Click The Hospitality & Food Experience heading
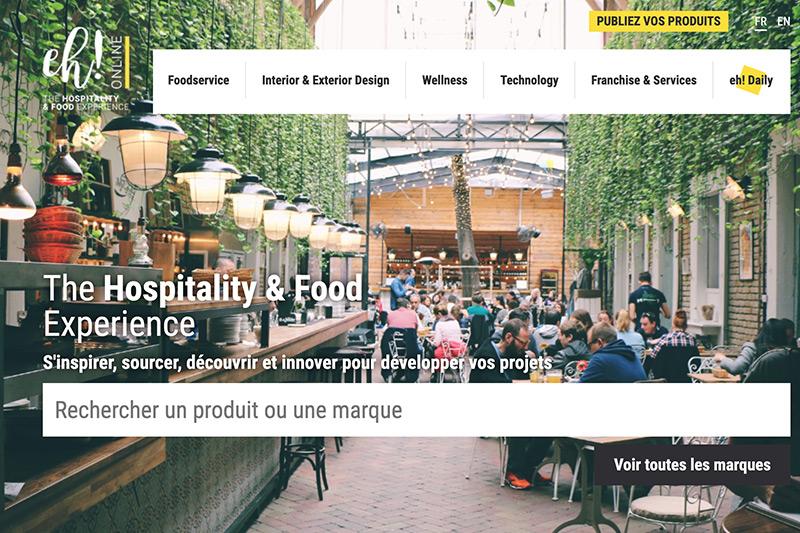Image resolution: width=800 pixels, height=533 pixels. pos(203,306)
